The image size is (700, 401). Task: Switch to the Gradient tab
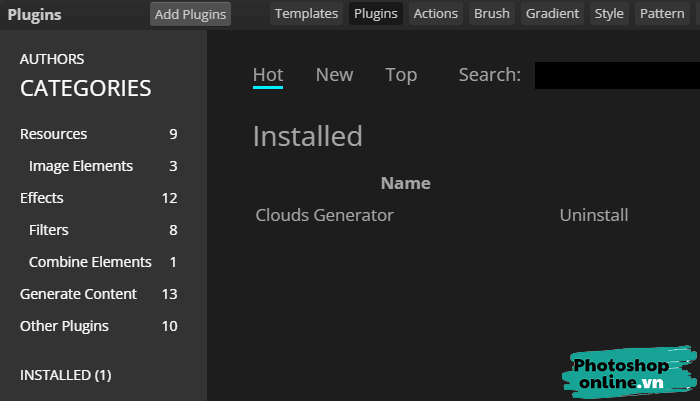click(552, 14)
